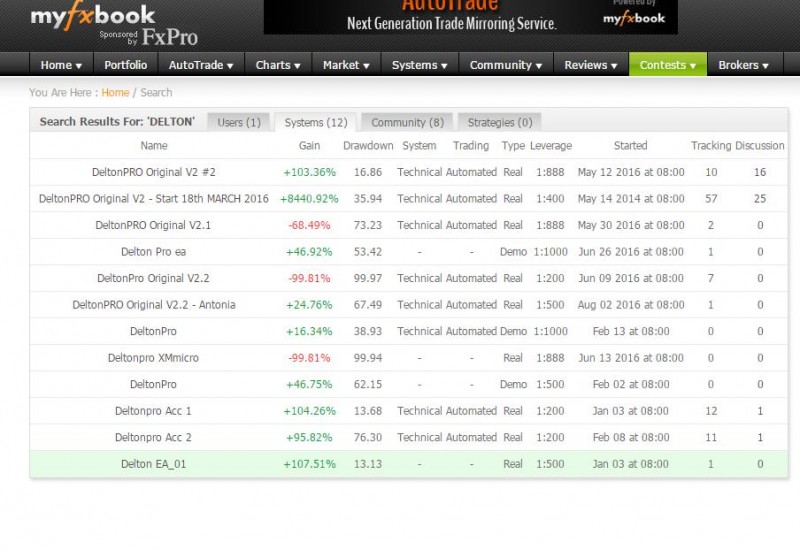Click the May 14 2014 at 08:00 date

coord(631,198)
